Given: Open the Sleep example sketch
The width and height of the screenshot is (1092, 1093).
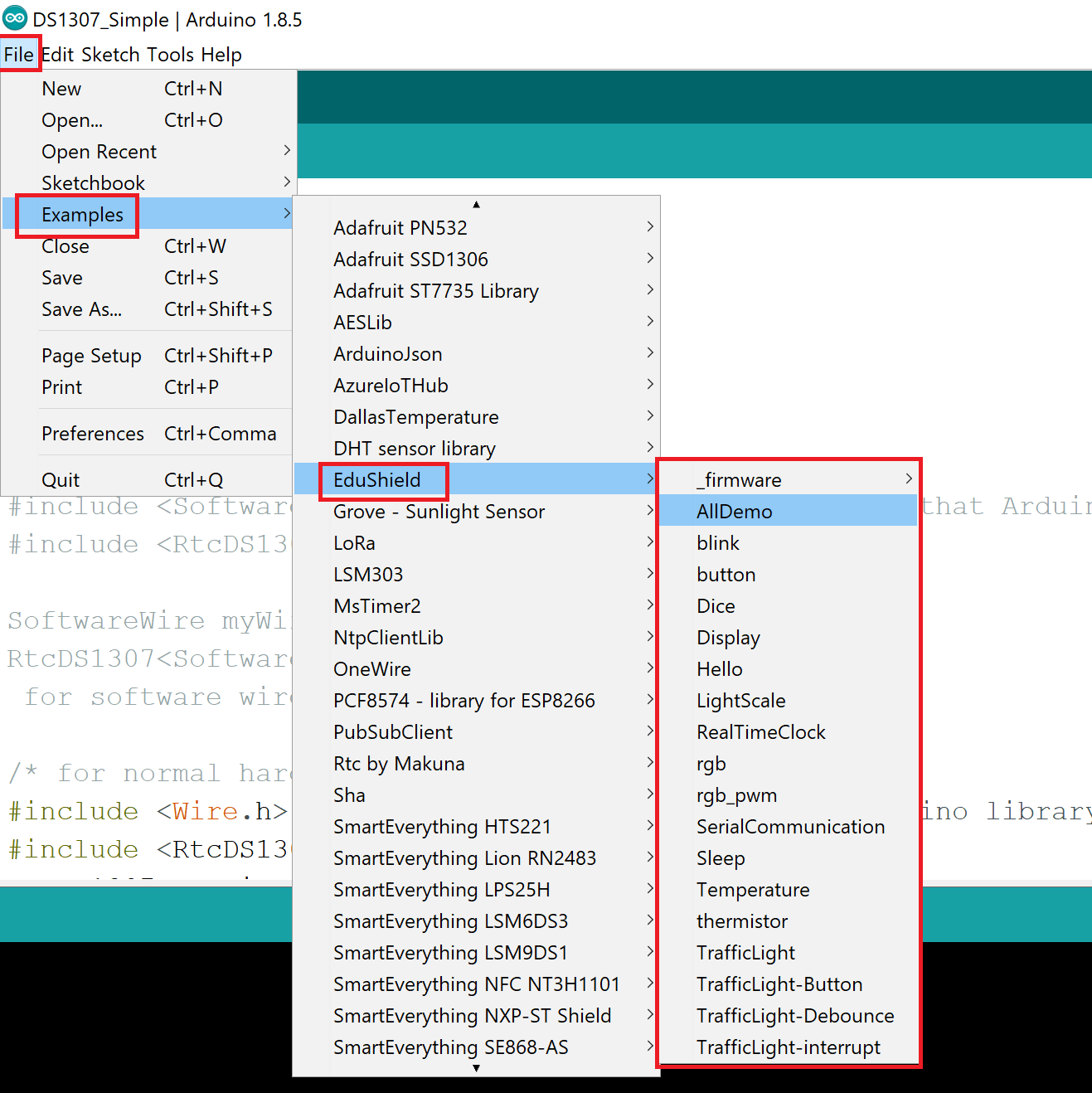Looking at the screenshot, I should point(789,858).
